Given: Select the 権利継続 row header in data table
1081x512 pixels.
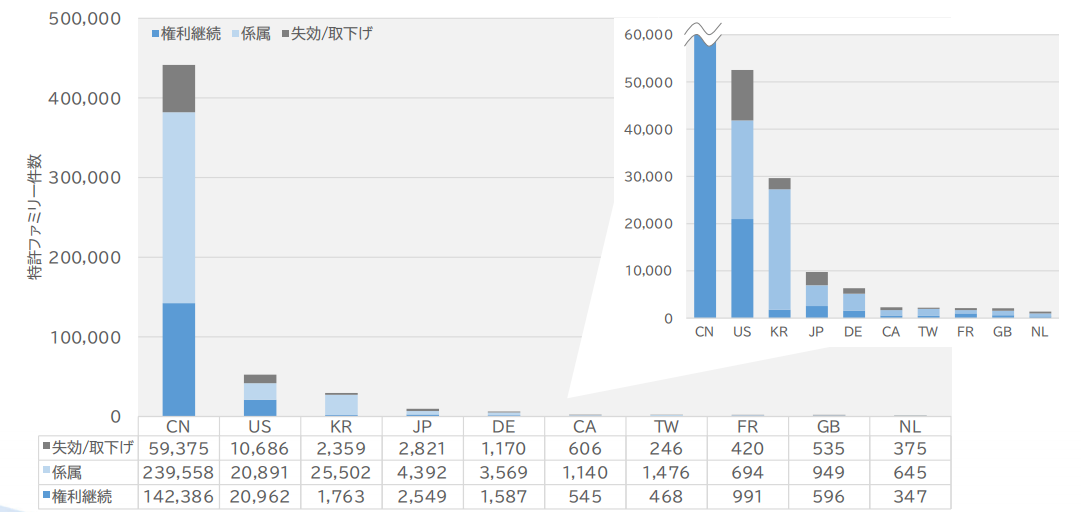Looking at the screenshot, I should coord(88,496).
